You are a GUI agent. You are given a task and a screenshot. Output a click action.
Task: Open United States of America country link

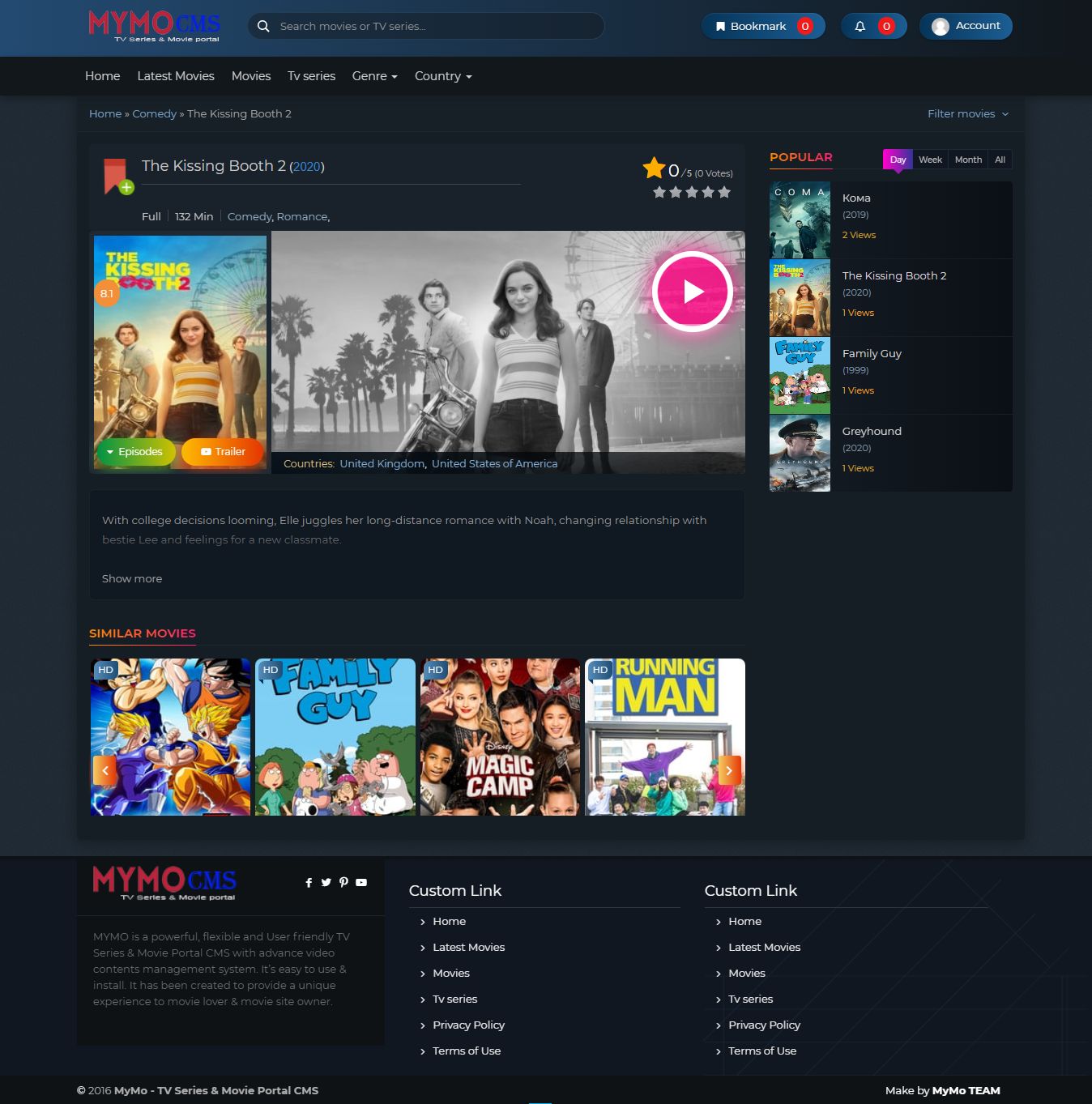click(494, 463)
